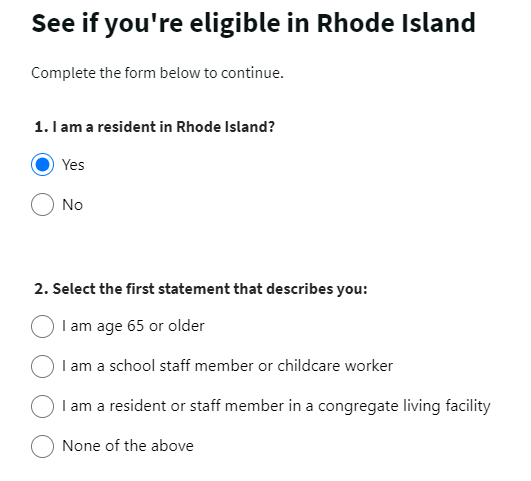Choose the school staff or childcare worker radio circle
Image resolution: width=531 pixels, height=481 pixels.
pos(42,366)
